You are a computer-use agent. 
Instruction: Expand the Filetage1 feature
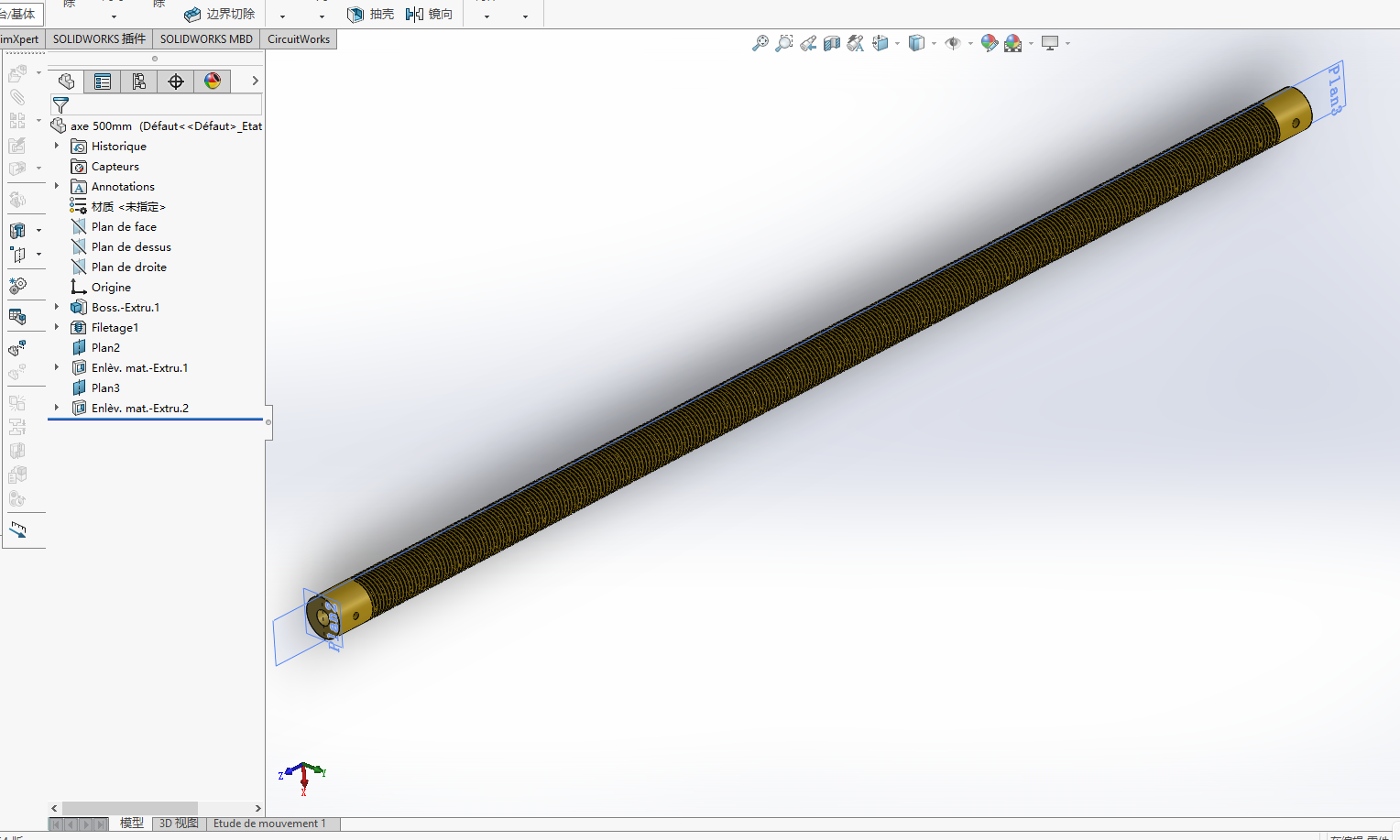(57, 327)
